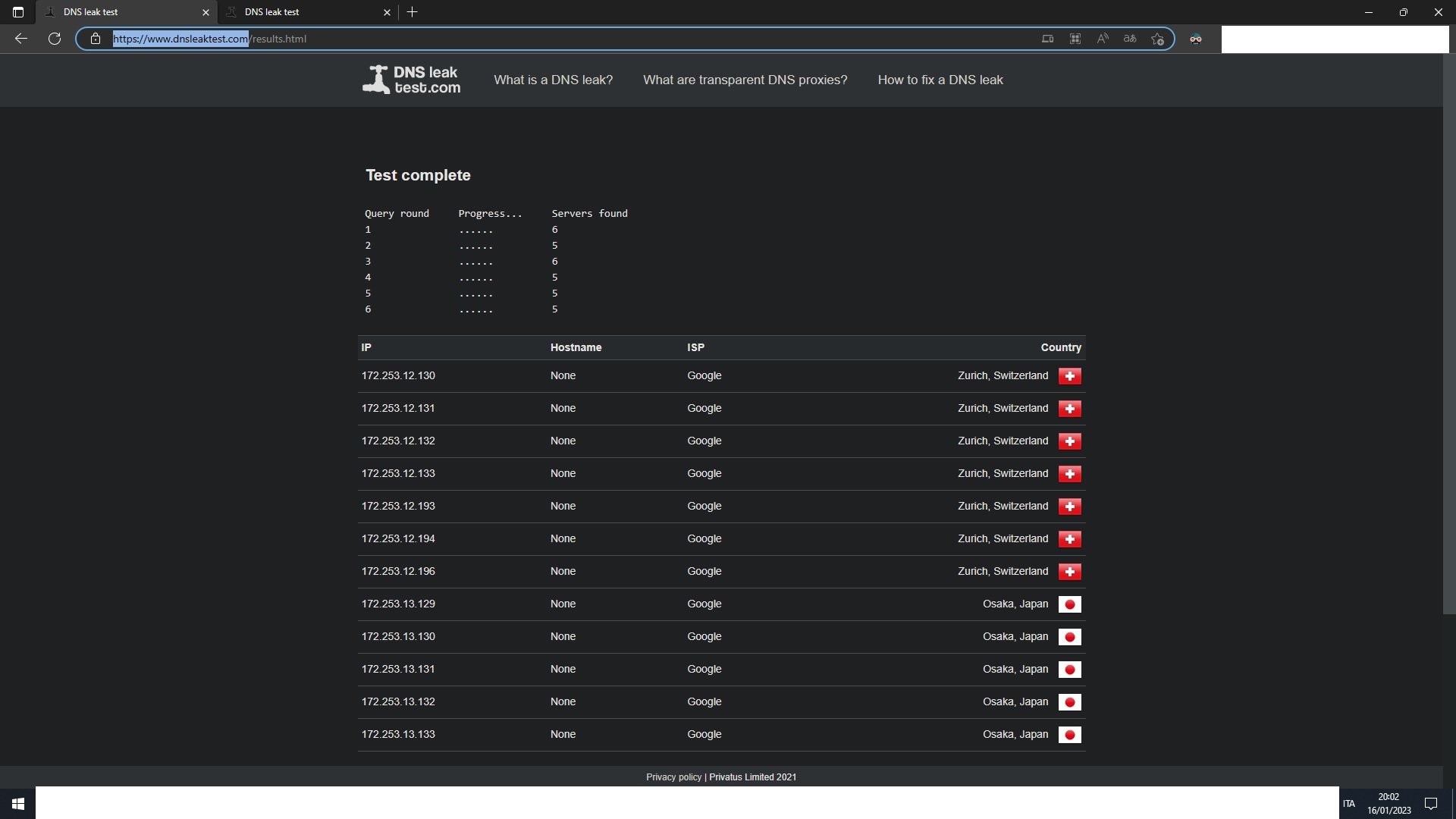
Task: Open the notification center icon in the taskbar
Action: 1431,803
